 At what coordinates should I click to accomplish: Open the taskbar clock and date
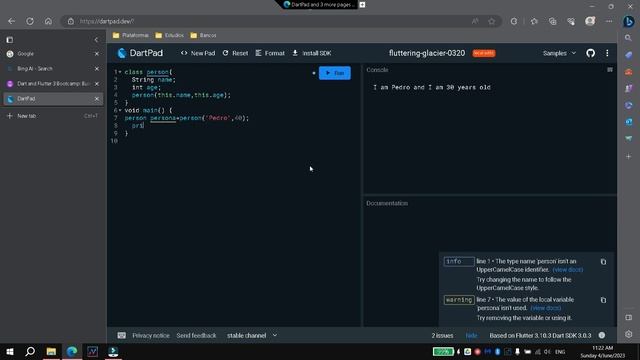(x=602, y=351)
